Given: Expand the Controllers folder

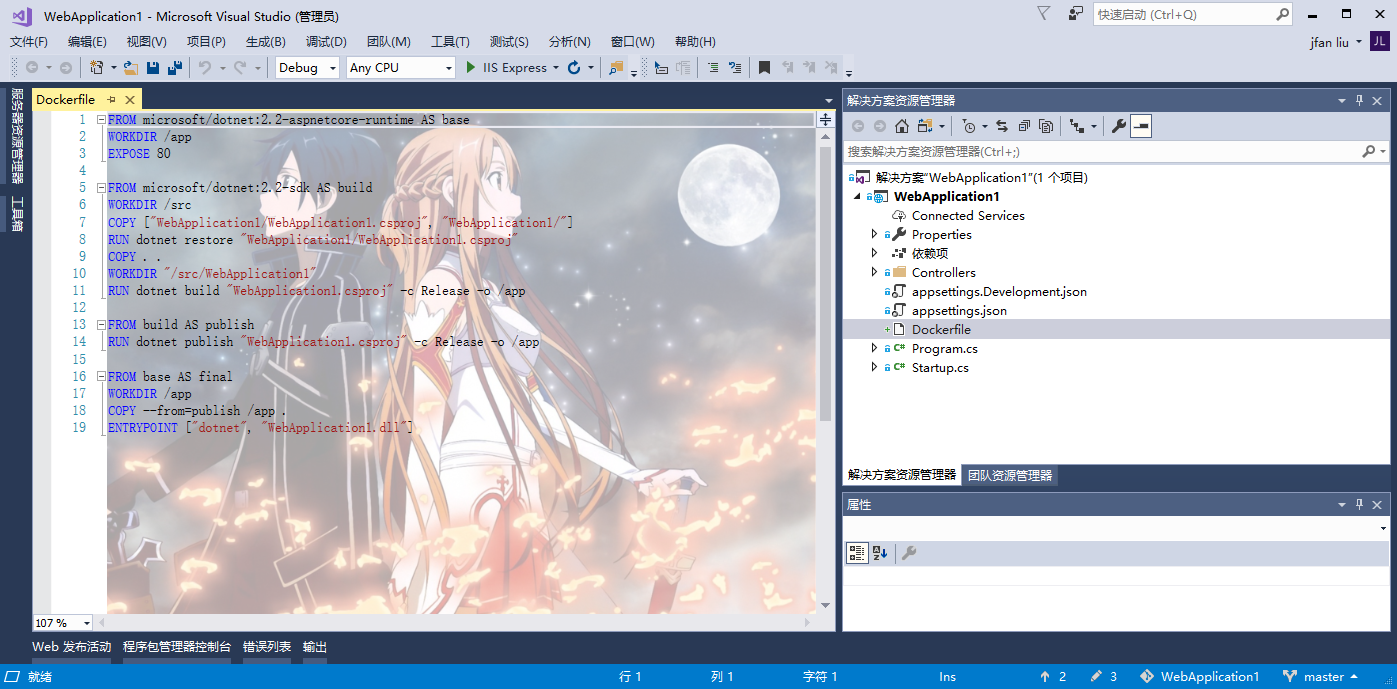Looking at the screenshot, I should pos(874,272).
